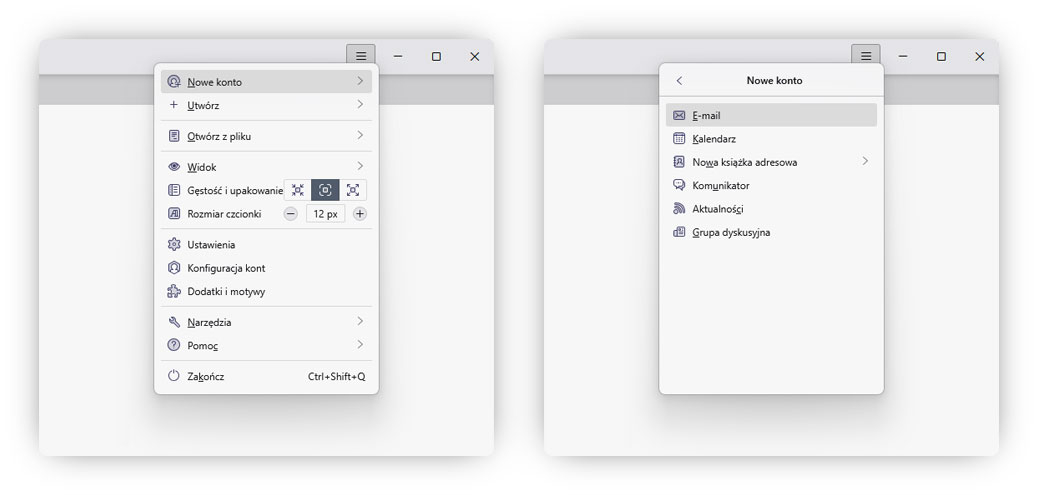Click the Ctrl+Shift+Q shortcut text
1038x495 pixels.
pyautogui.click(x=336, y=377)
